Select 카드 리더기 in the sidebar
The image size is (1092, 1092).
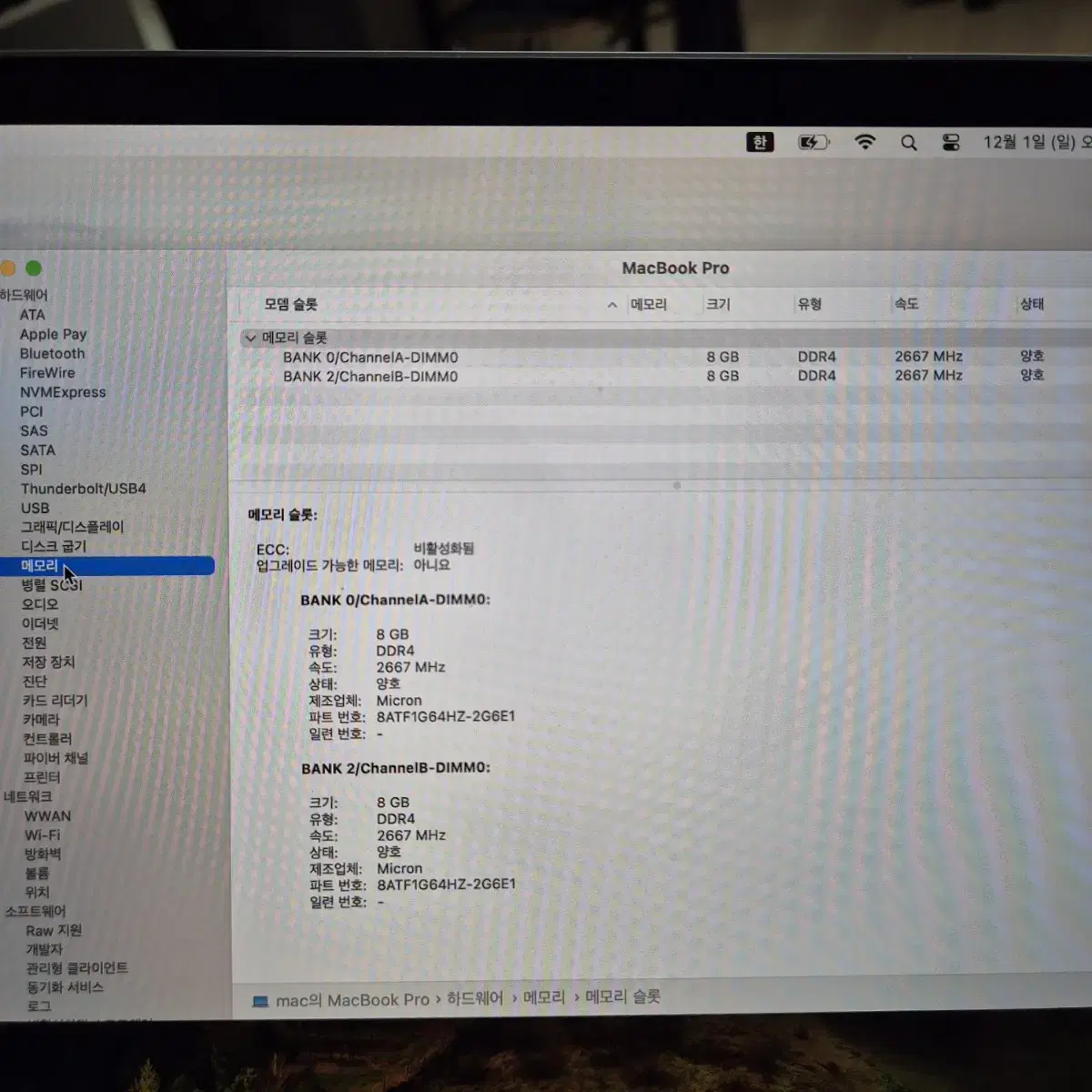point(56,700)
